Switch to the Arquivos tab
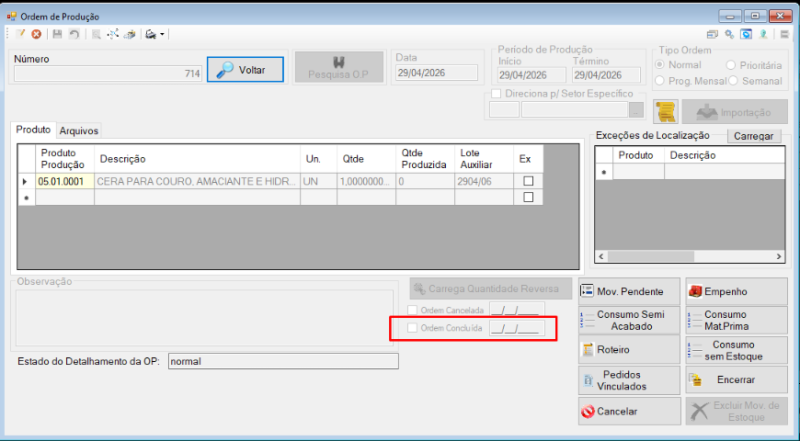 point(79,131)
